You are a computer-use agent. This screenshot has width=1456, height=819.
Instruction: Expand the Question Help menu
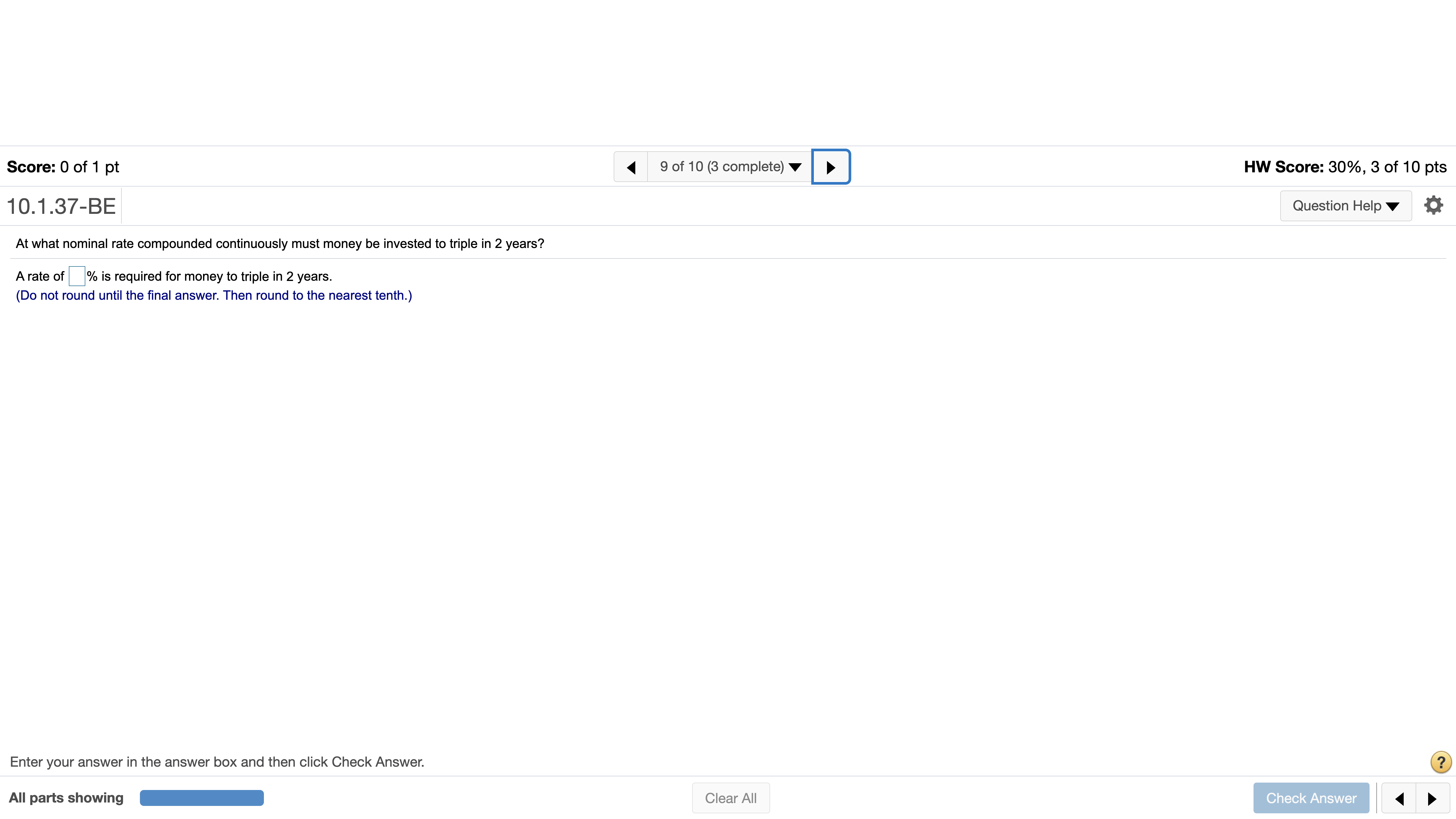pos(1345,206)
